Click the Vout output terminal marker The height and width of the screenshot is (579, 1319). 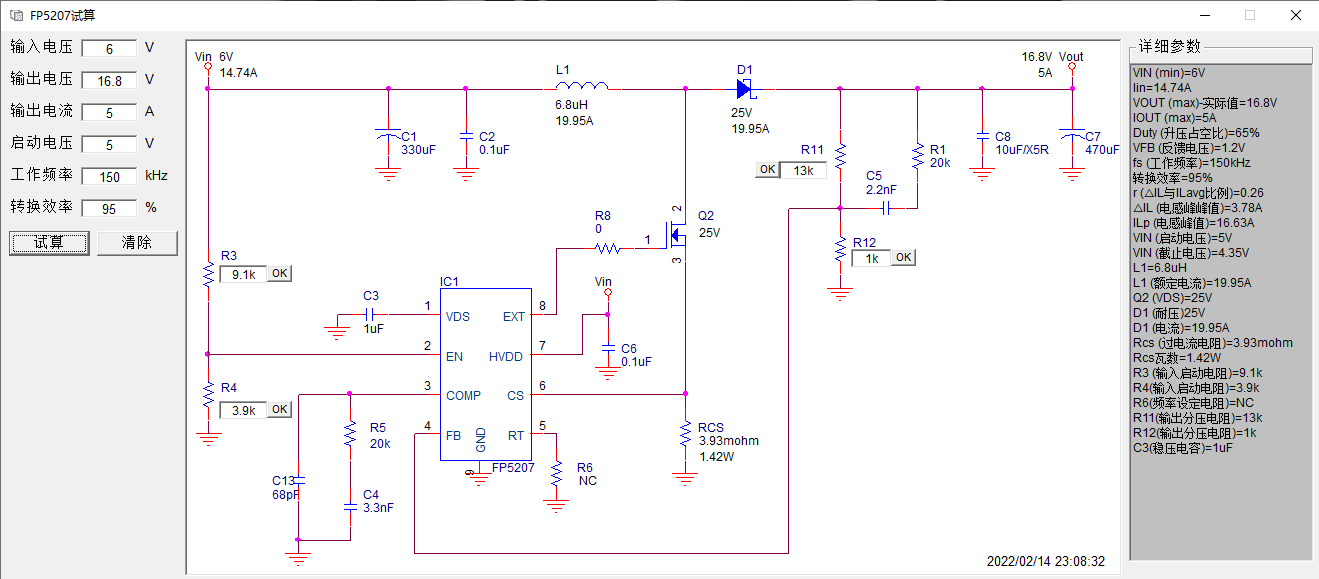1071,67
